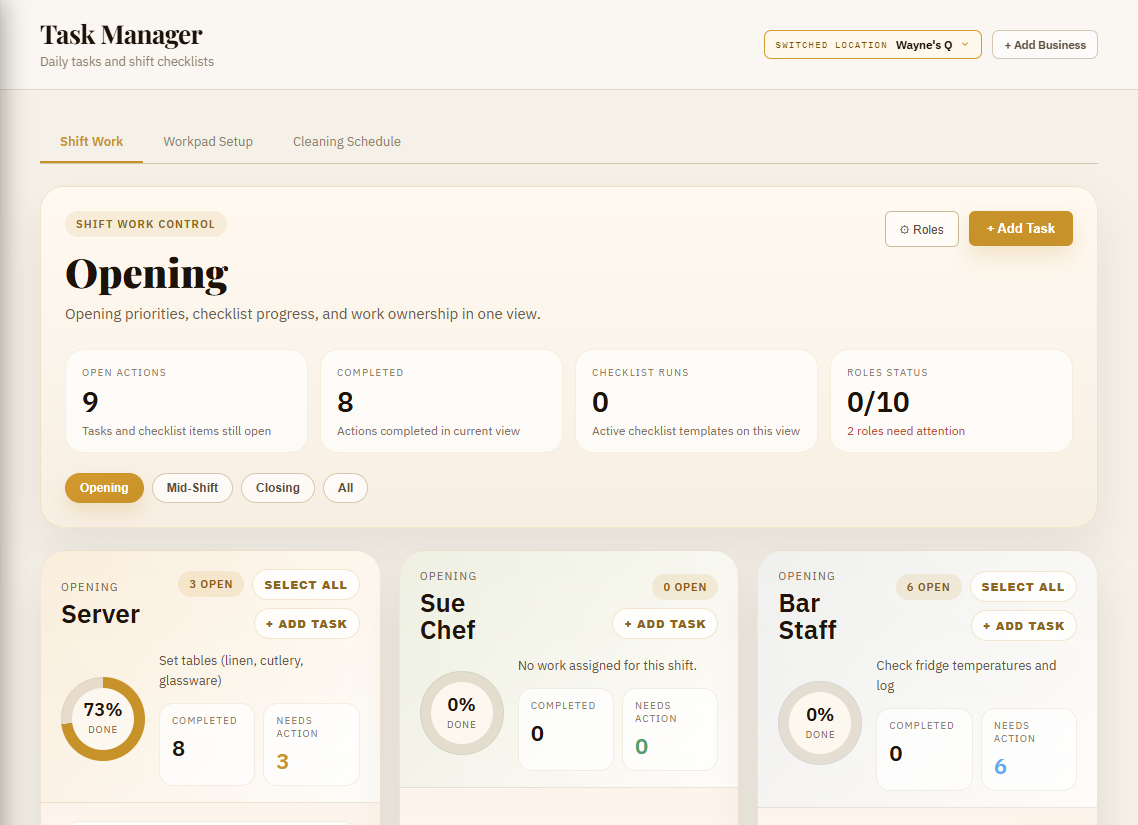Open the Roles Status 0/10 card

coord(951,401)
